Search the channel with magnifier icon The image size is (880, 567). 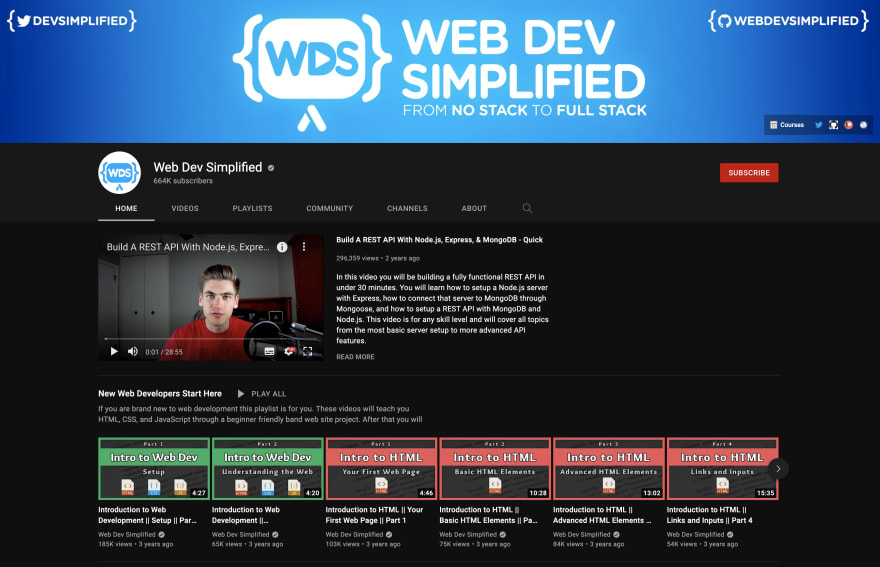click(527, 208)
